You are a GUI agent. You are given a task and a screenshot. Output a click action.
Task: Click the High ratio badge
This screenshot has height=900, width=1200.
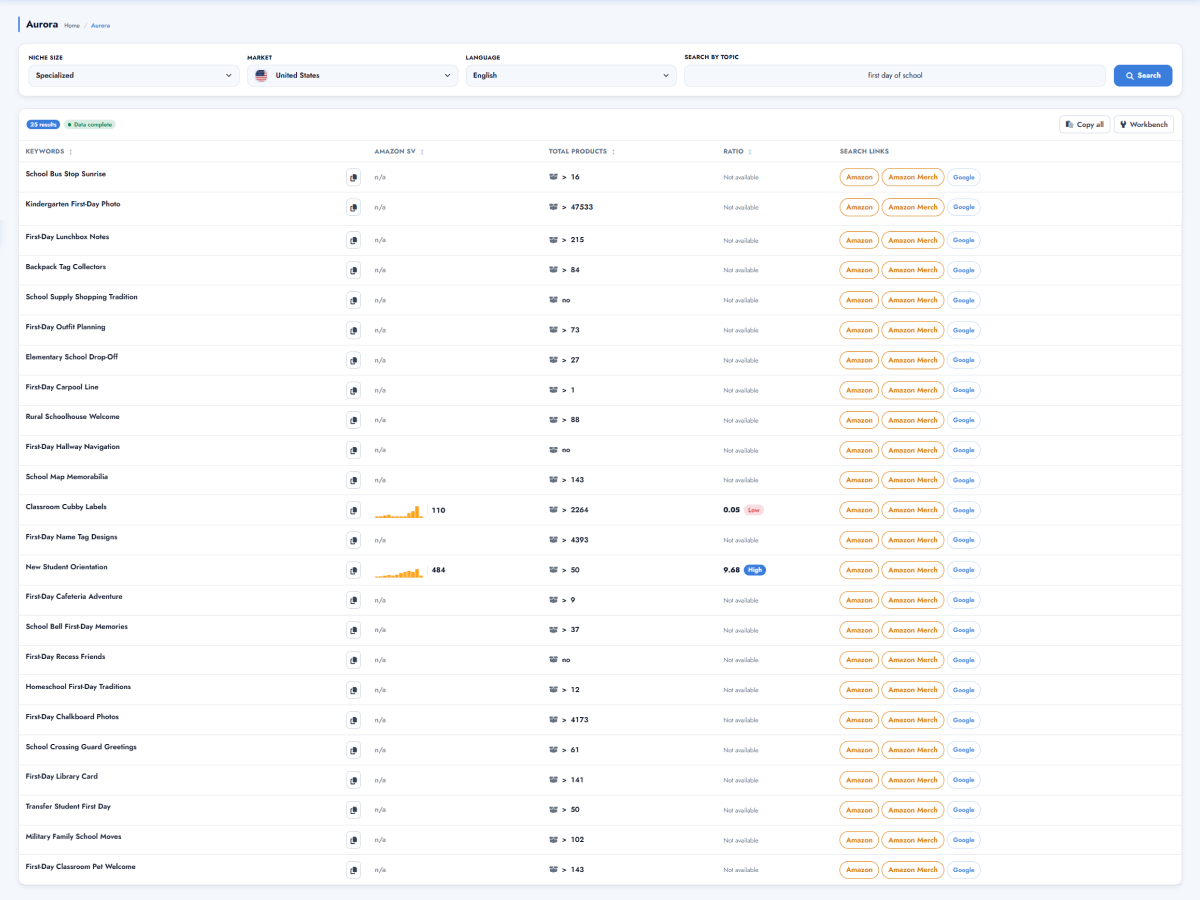755,570
